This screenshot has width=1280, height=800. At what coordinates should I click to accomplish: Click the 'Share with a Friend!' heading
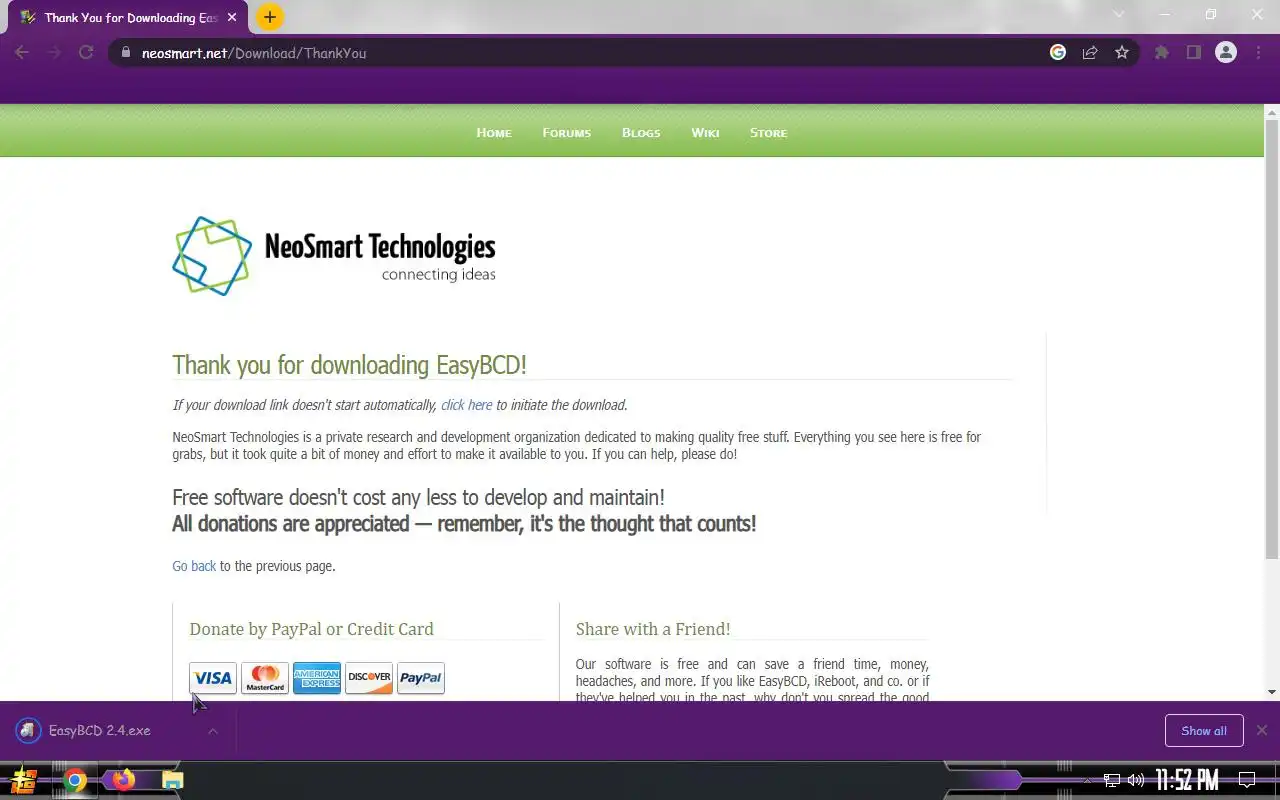tap(653, 629)
